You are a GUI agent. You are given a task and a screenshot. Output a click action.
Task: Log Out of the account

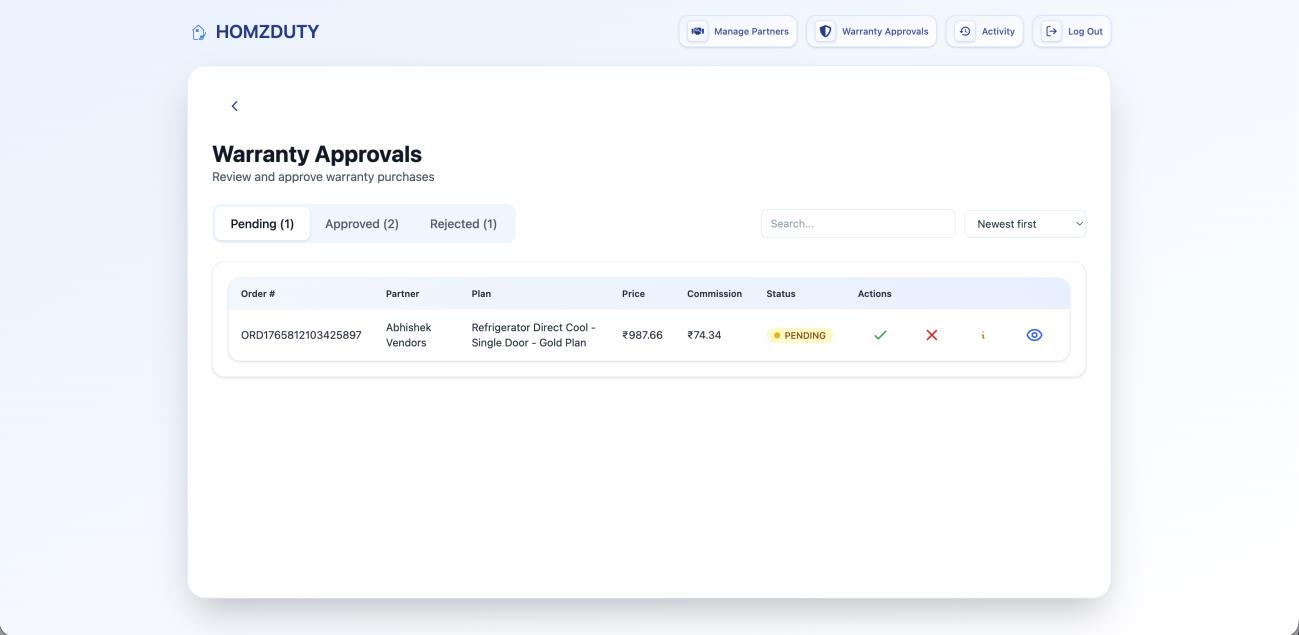coord(1072,31)
